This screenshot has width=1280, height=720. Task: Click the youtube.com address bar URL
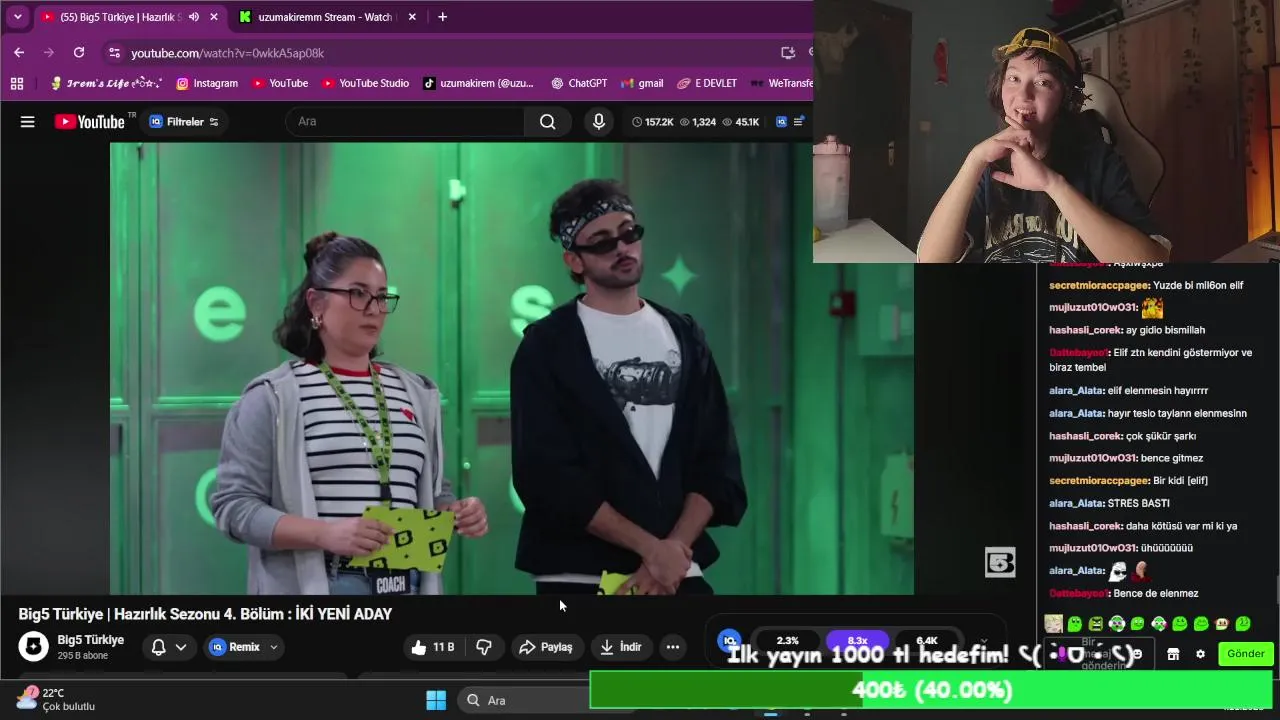point(228,53)
